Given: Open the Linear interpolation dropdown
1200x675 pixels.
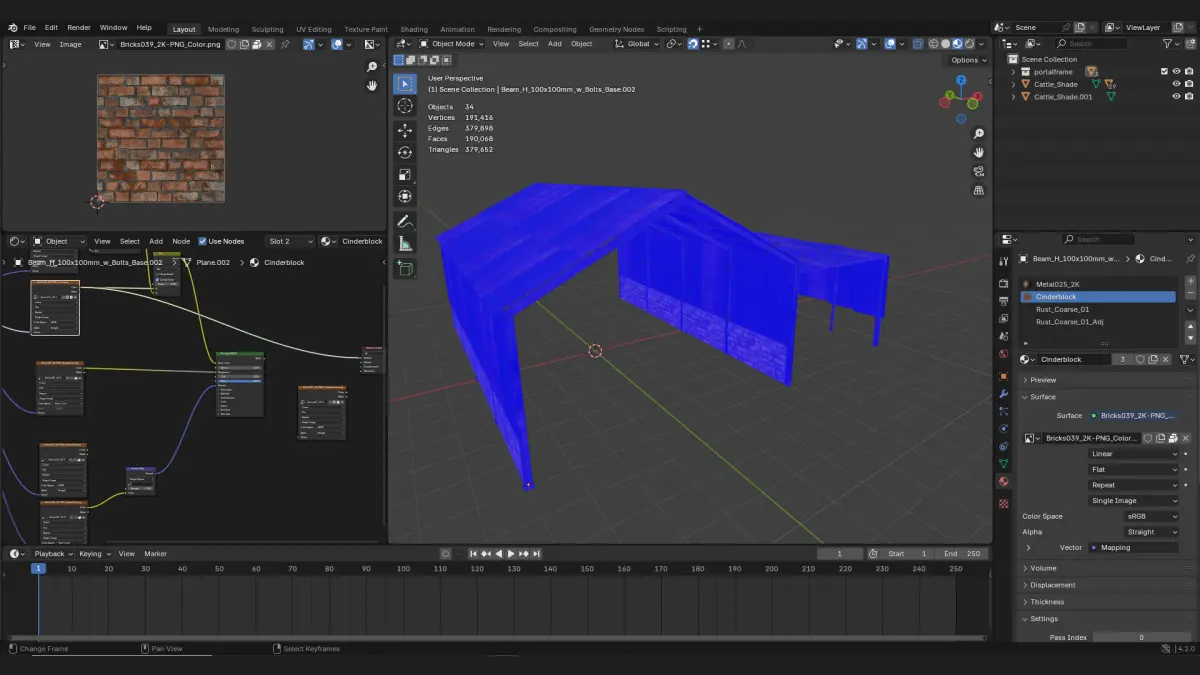Looking at the screenshot, I should (x=1134, y=454).
